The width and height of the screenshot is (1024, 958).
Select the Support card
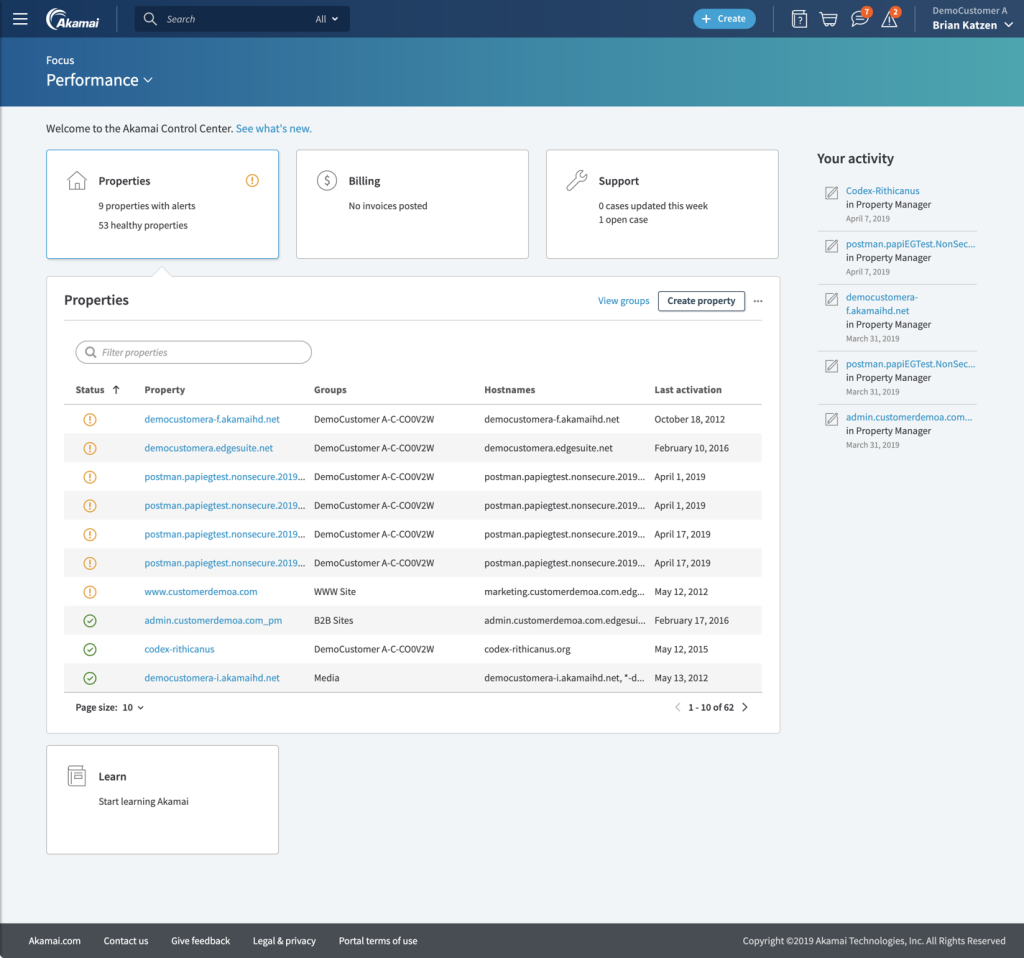click(x=662, y=204)
